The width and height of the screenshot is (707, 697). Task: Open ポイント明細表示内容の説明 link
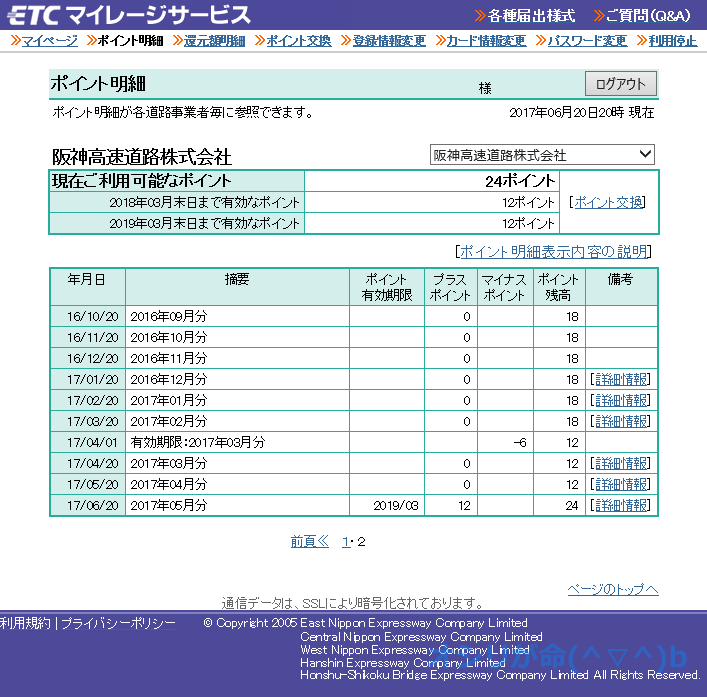coord(554,252)
